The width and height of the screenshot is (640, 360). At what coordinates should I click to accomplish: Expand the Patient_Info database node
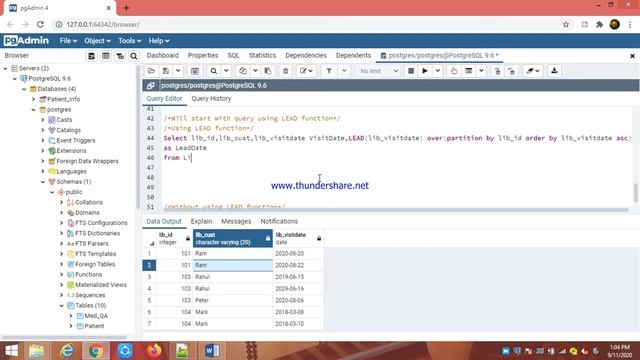point(33,99)
